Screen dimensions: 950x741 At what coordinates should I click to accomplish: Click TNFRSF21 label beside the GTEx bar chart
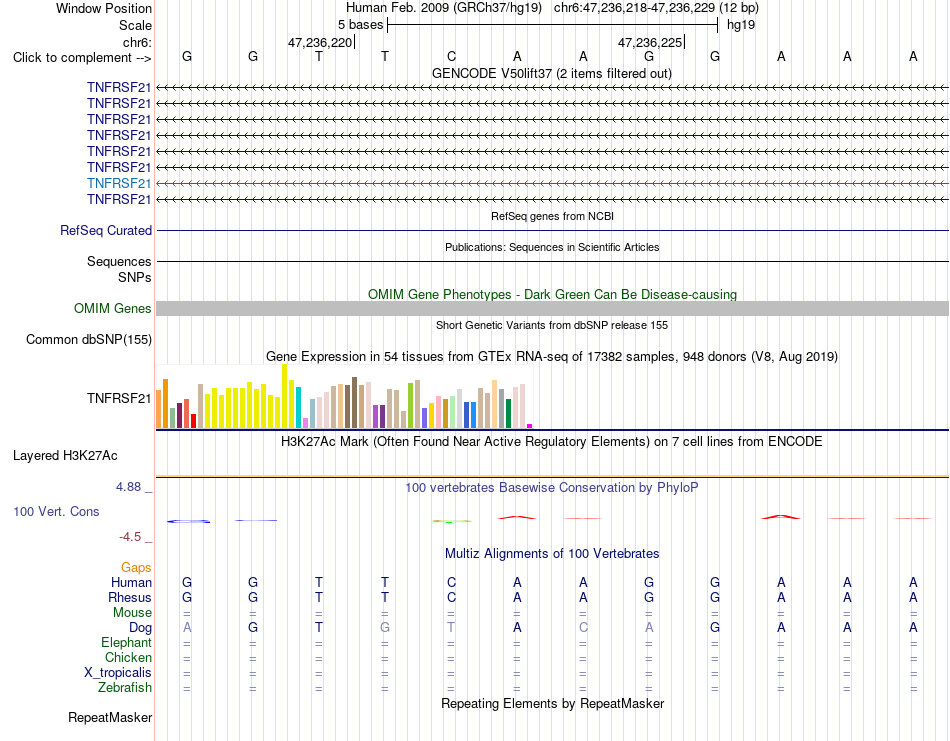tap(119, 398)
